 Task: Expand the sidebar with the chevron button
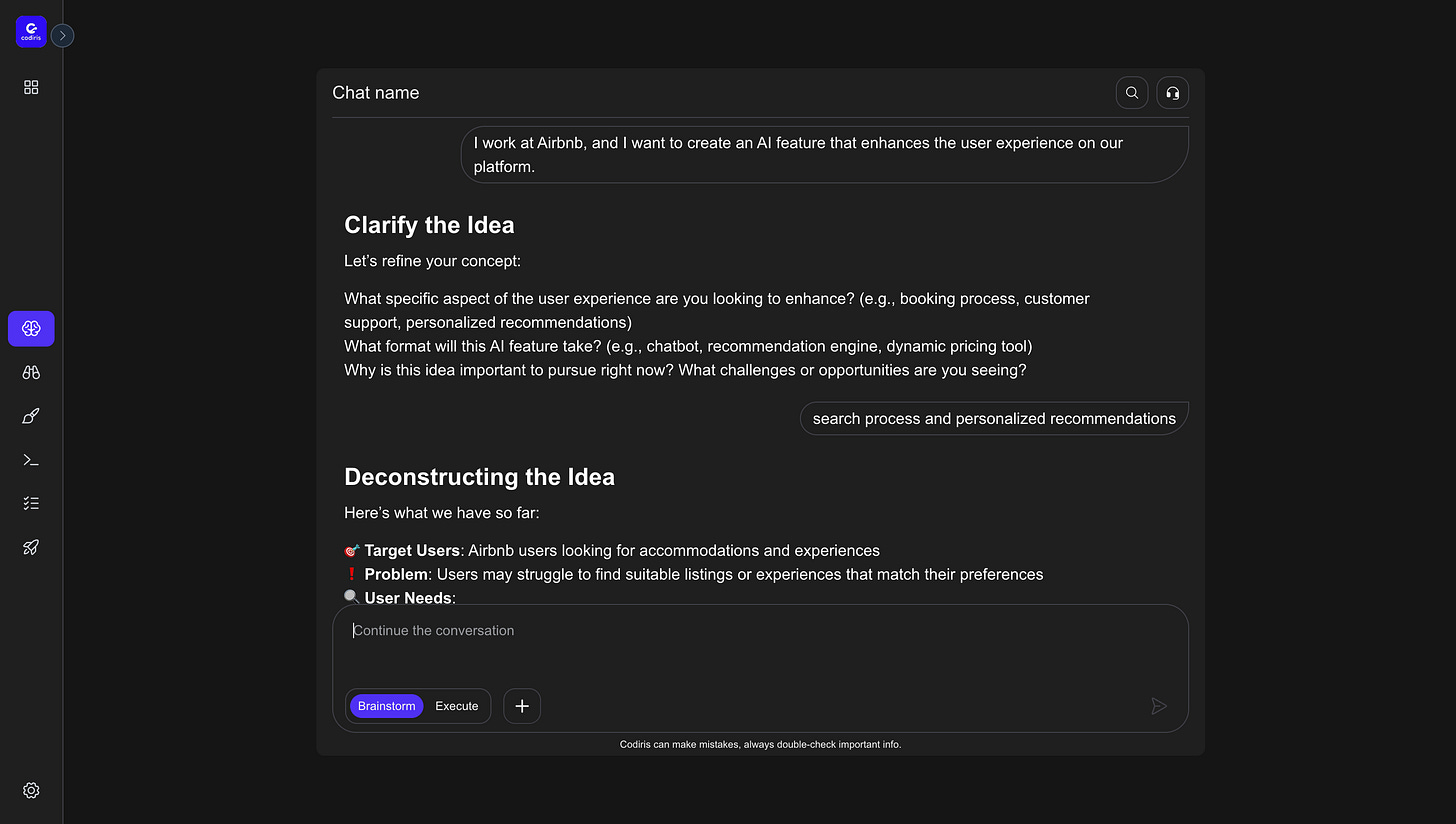[62, 36]
